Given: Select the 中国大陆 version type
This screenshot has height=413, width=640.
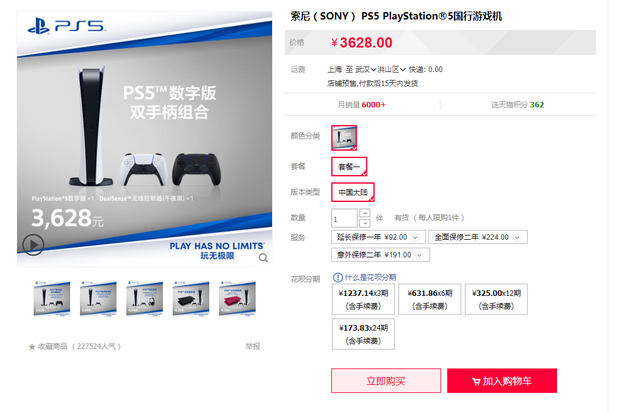Looking at the screenshot, I should 353,192.
